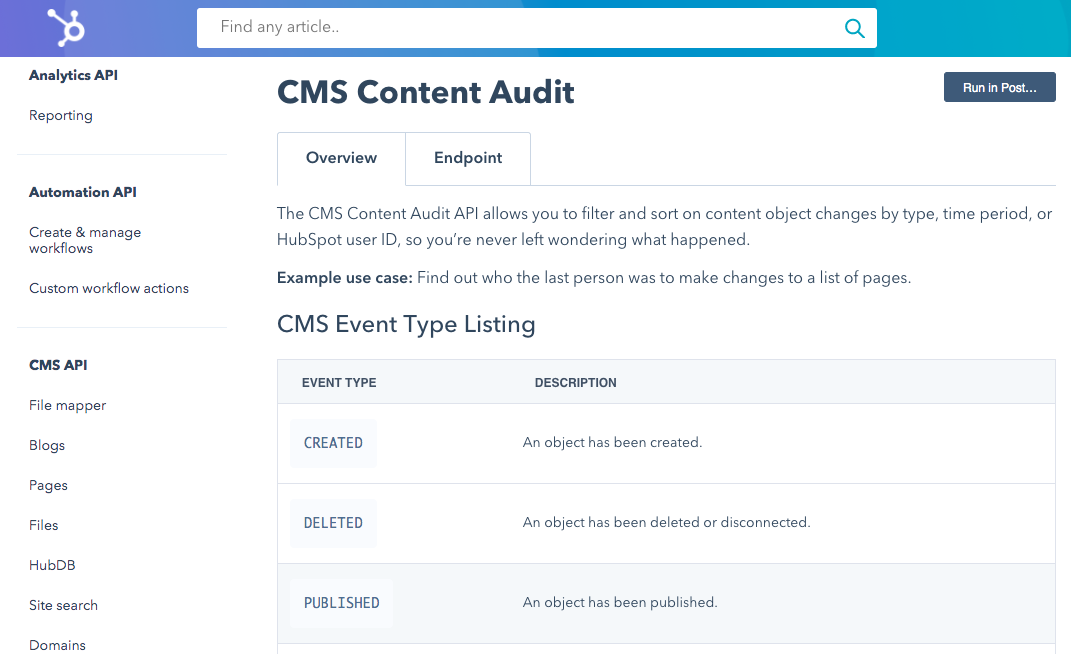Viewport: 1071px width, 654px height.
Task: Click the search magnifier icon
Action: tap(854, 28)
